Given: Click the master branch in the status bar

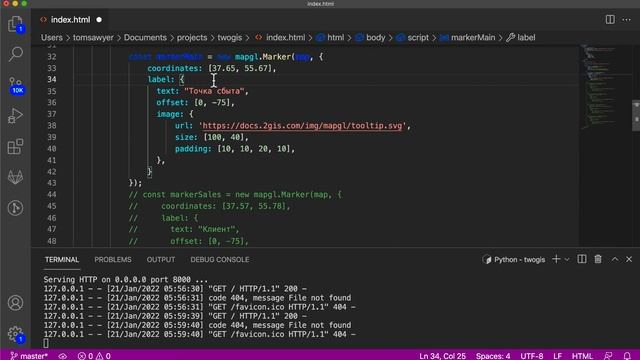Looking at the screenshot, I should (x=29, y=356).
